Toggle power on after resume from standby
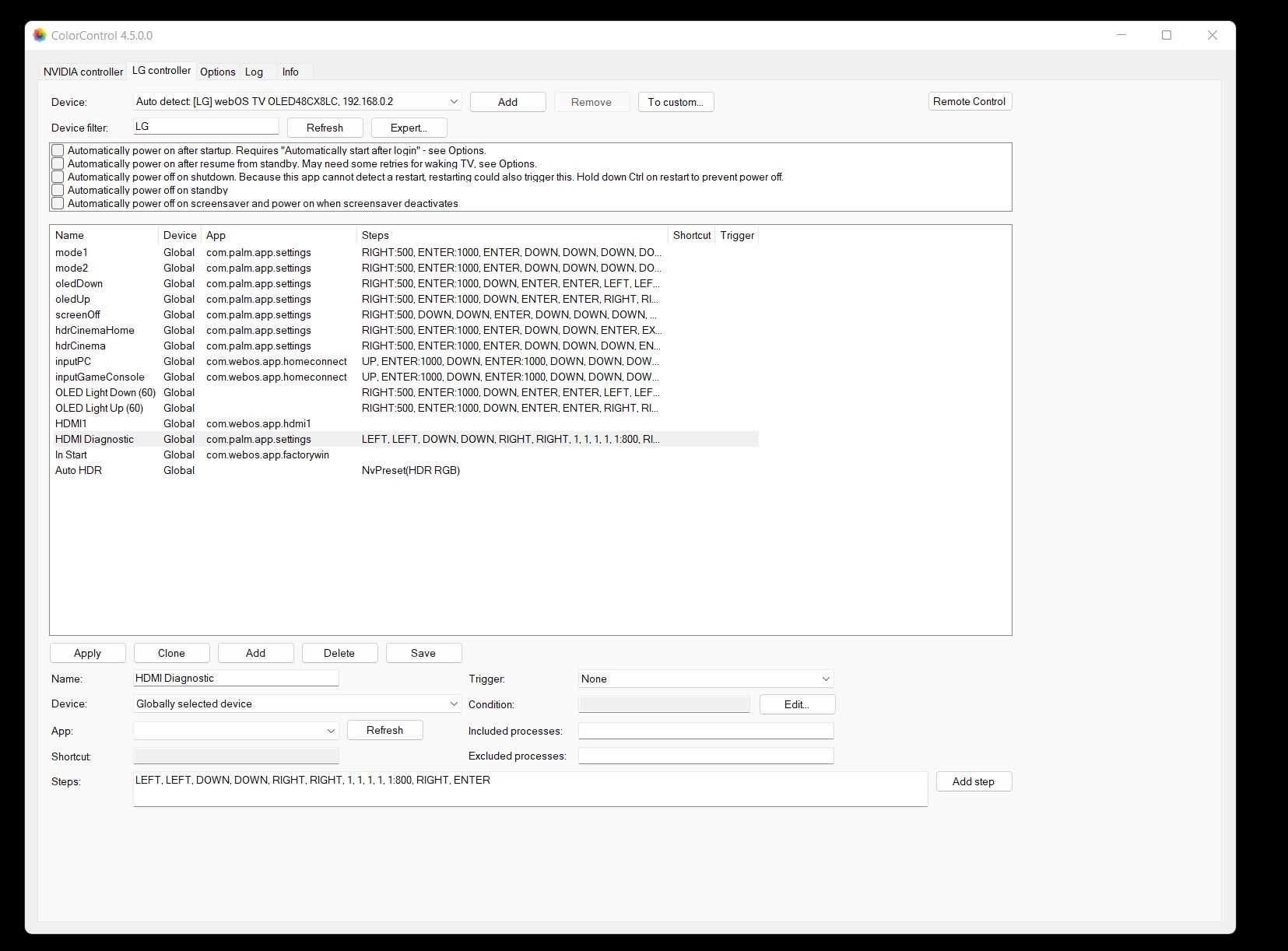1288x951 pixels. tap(58, 163)
